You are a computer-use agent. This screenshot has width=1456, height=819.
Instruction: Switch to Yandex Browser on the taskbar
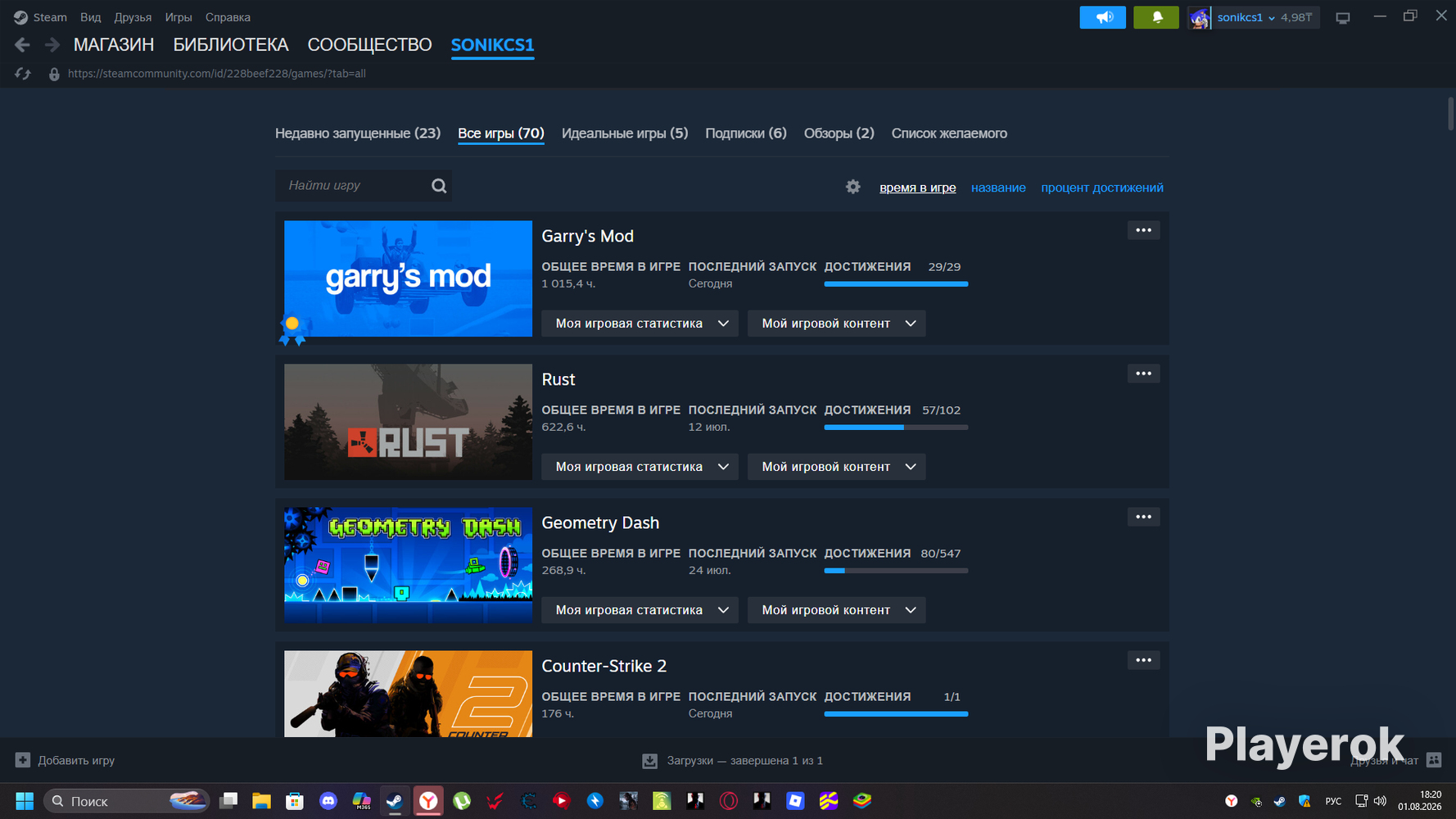(428, 801)
